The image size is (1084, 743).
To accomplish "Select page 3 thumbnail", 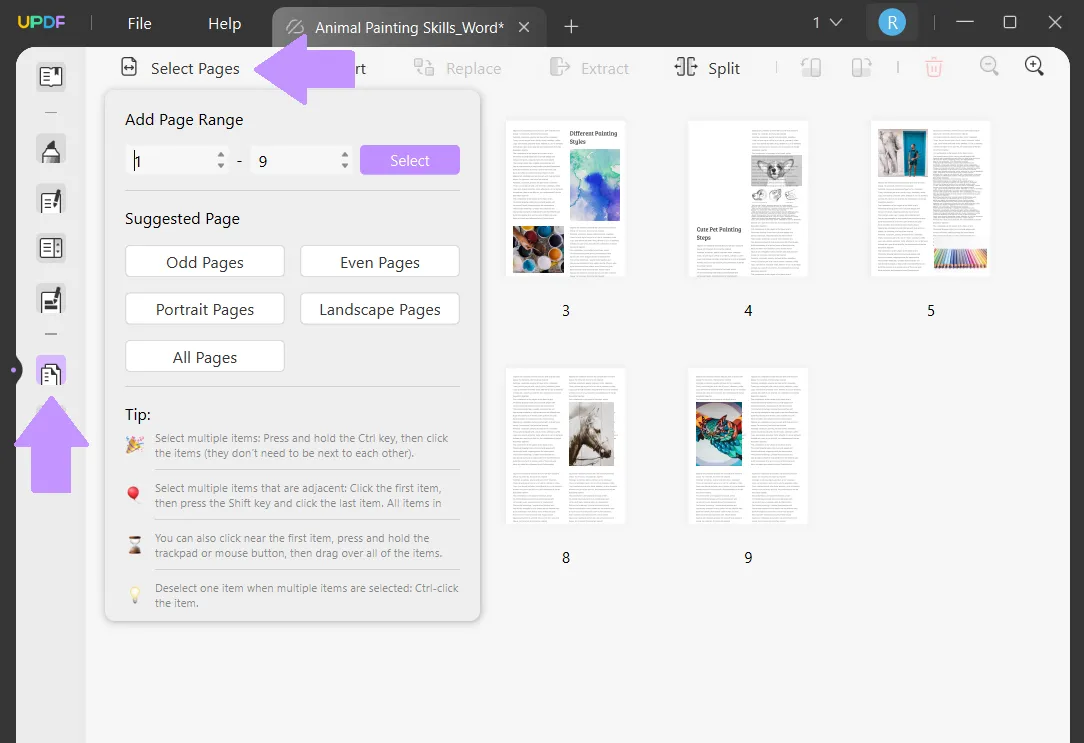I will 566,199.
